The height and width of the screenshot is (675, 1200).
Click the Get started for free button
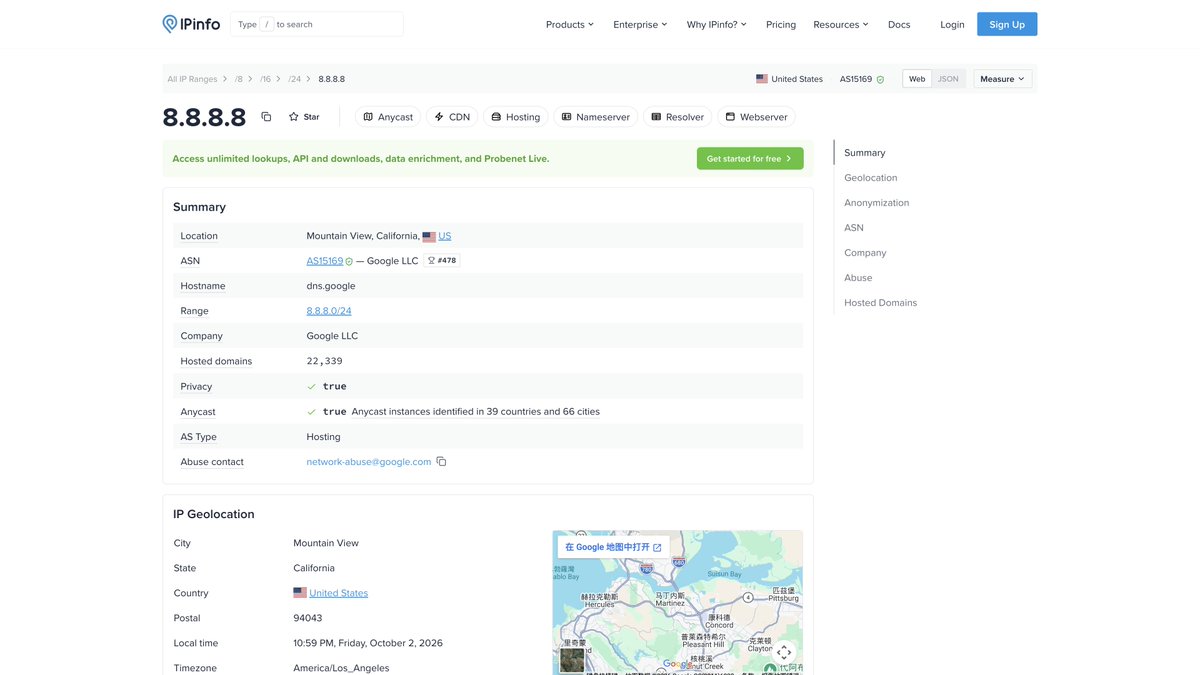pyautogui.click(x=750, y=158)
